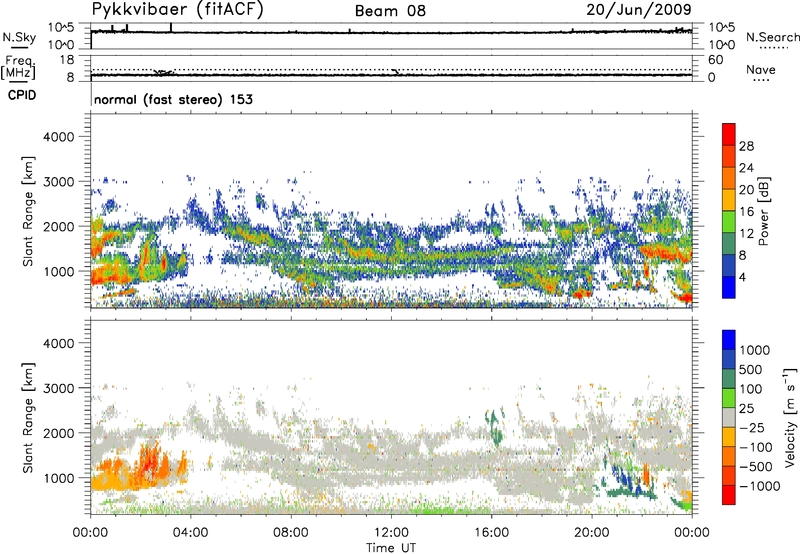
Task: Click the 12:00 time axis label
Action: coord(391,533)
